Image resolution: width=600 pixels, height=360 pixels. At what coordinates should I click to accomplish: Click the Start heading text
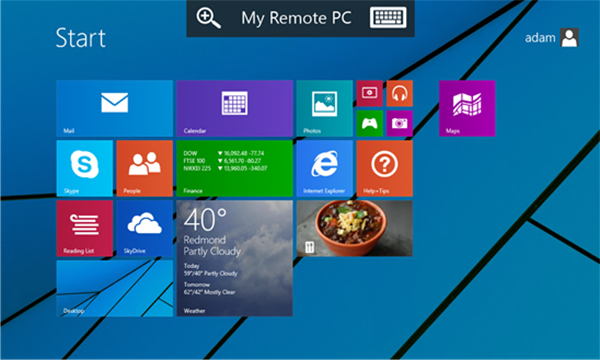pyautogui.click(x=81, y=37)
